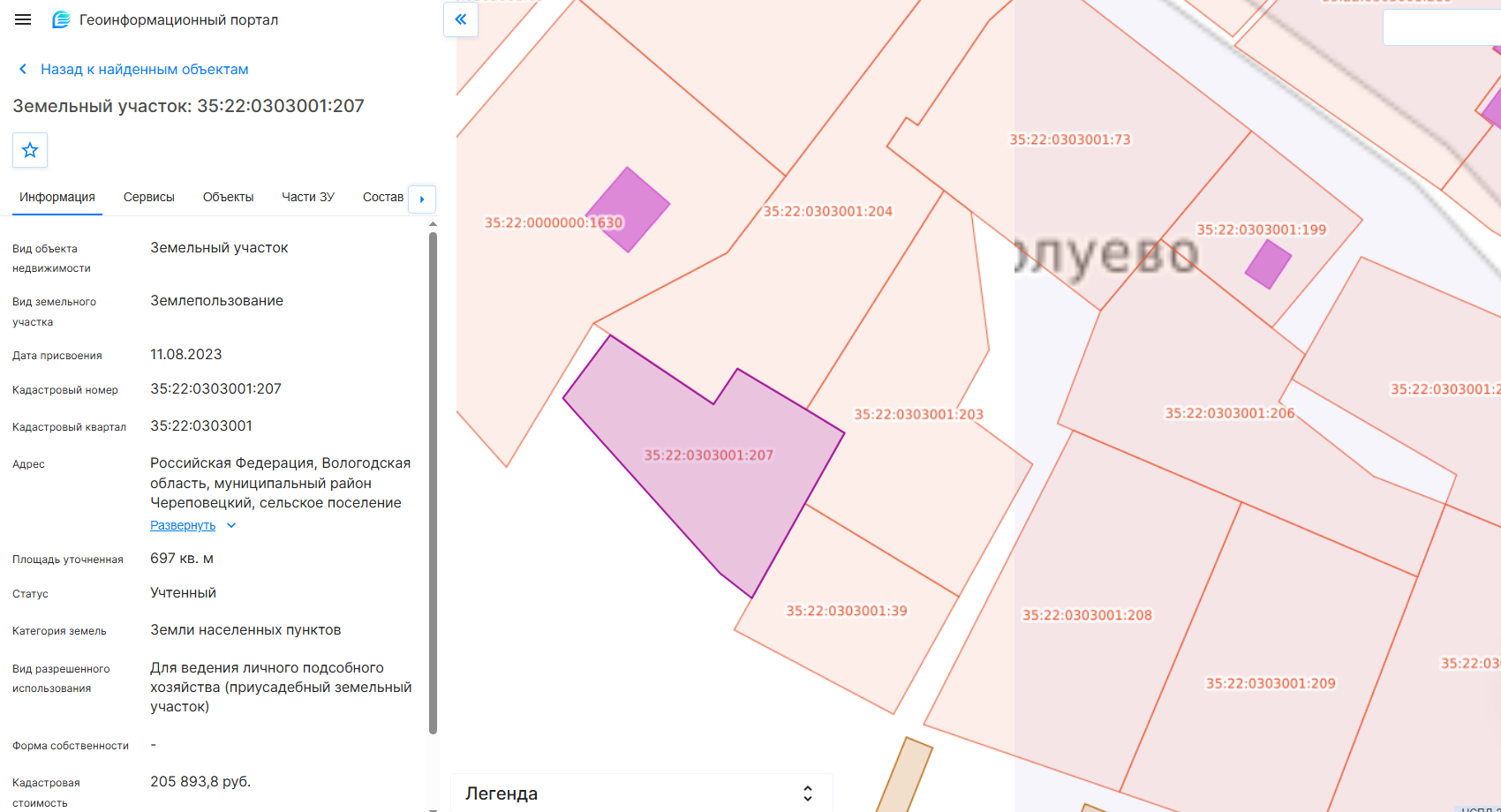The image size is (1501, 812).
Task: Click the purple building in parcel 35:22:0000000:1630
Action: [x=628, y=209]
